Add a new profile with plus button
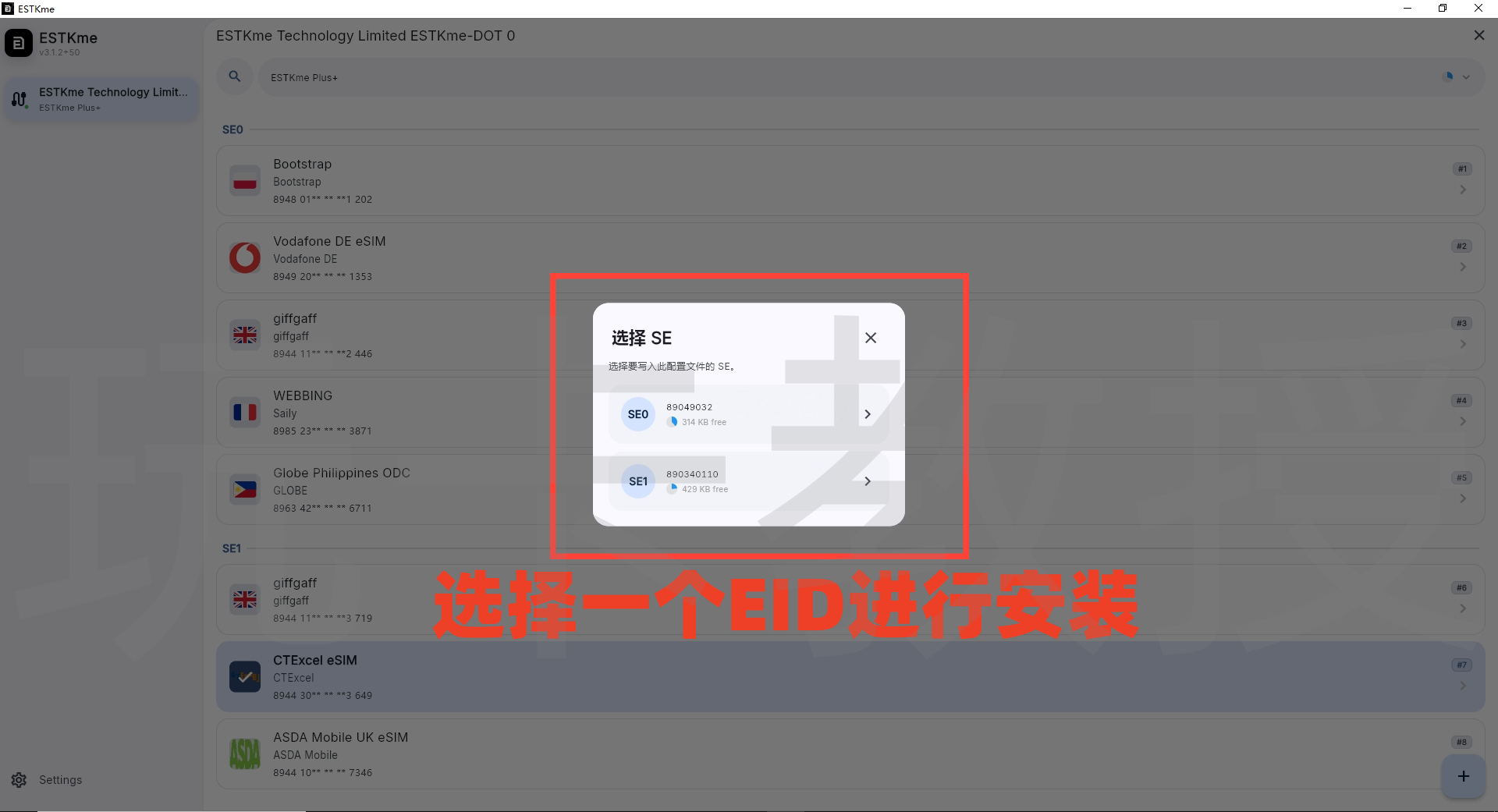Image resolution: width=1498 pixels, height=812 pixels. click(1463, 776)
